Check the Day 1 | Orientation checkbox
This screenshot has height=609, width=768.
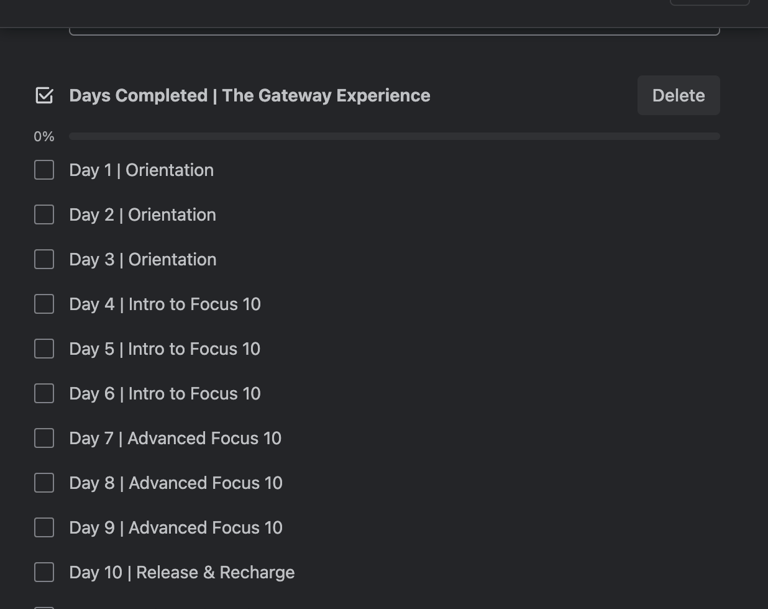(44, 170)
